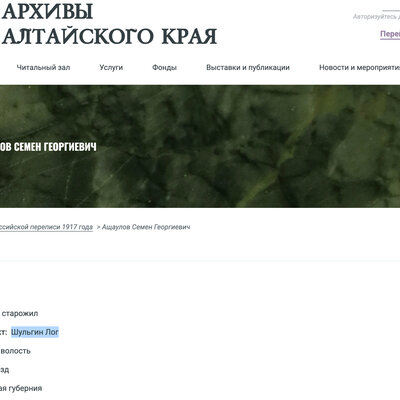Screen dimensions: 400x400
Task: Open the Новости и мероприятия menu
Action: pyautogui.click(x=359, y=67)
